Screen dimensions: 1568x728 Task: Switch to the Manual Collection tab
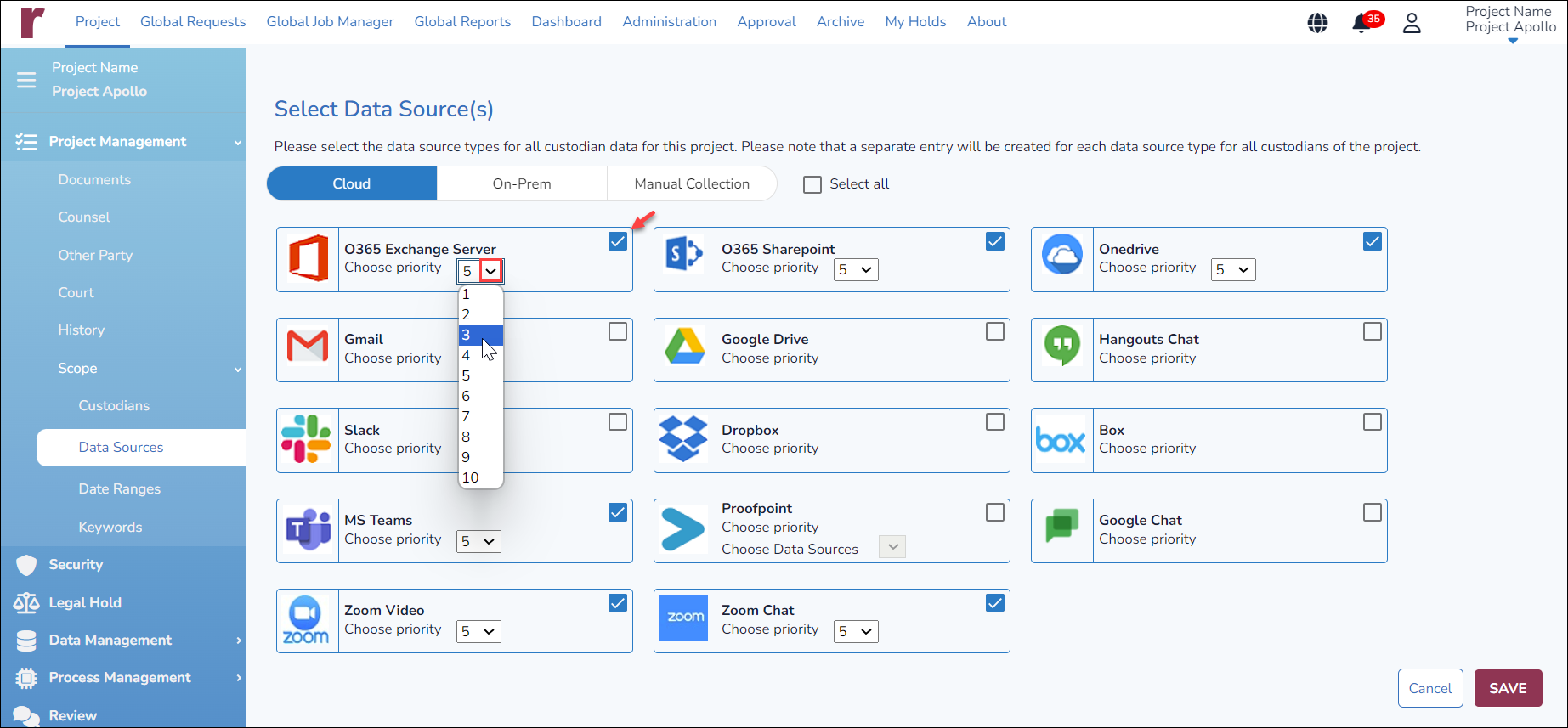click(x=692, y=183)
